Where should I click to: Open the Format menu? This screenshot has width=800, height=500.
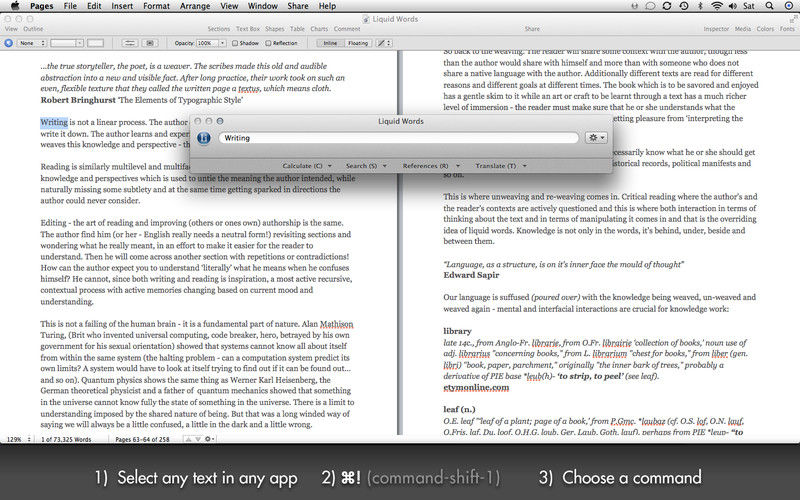click(x=156, y=6)
